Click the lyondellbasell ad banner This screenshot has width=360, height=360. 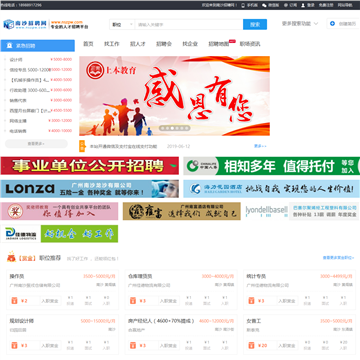click(x=302, y=211)
